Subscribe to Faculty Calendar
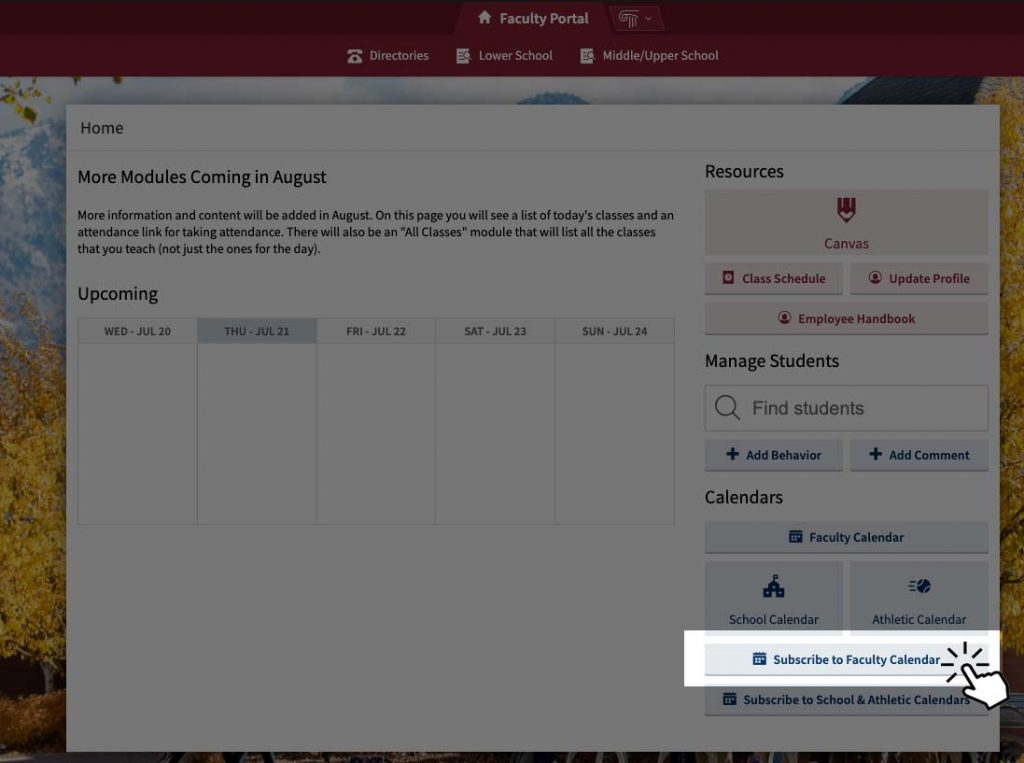 846,660
